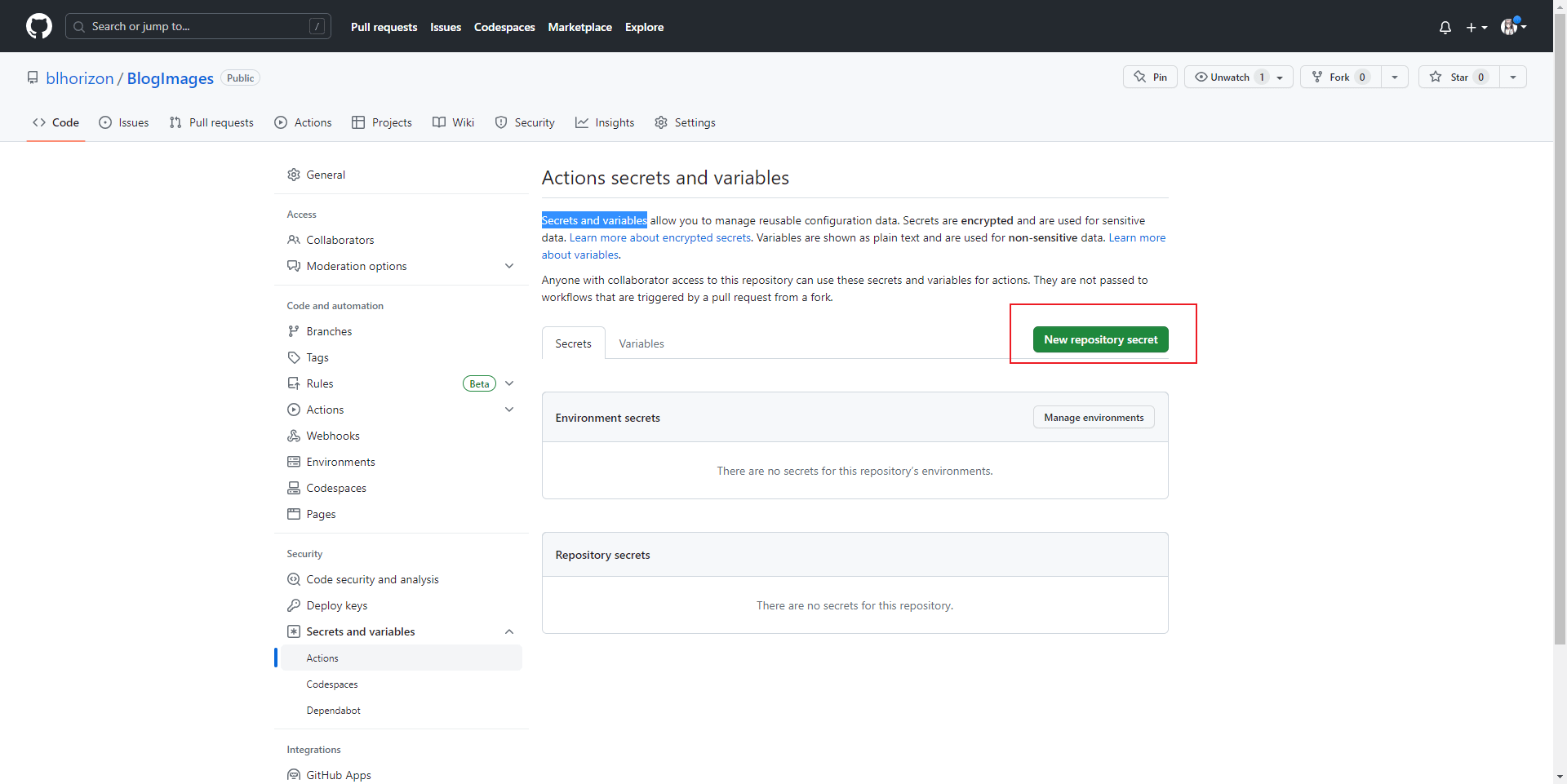Follow the Learn more about encrypted secrets link

(x=659, y=237)
